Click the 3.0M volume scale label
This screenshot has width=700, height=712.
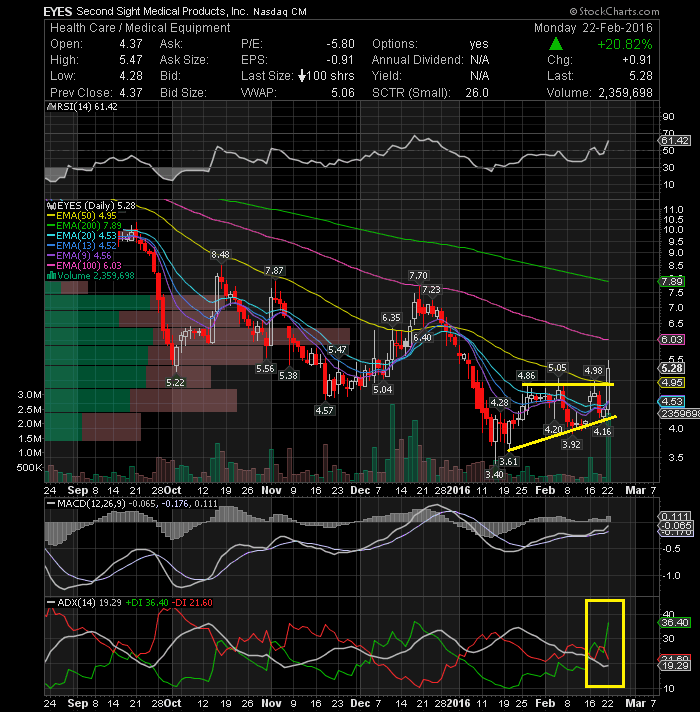pos(30,395)
